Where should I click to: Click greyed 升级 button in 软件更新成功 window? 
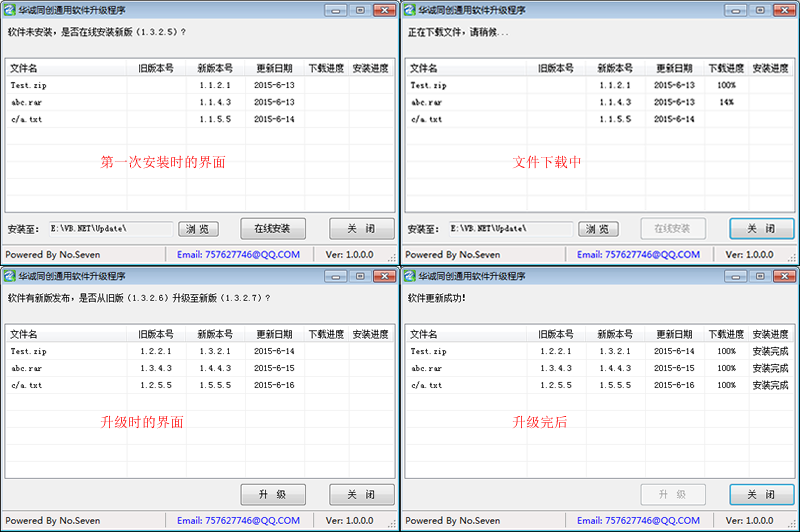click(673, 494)
